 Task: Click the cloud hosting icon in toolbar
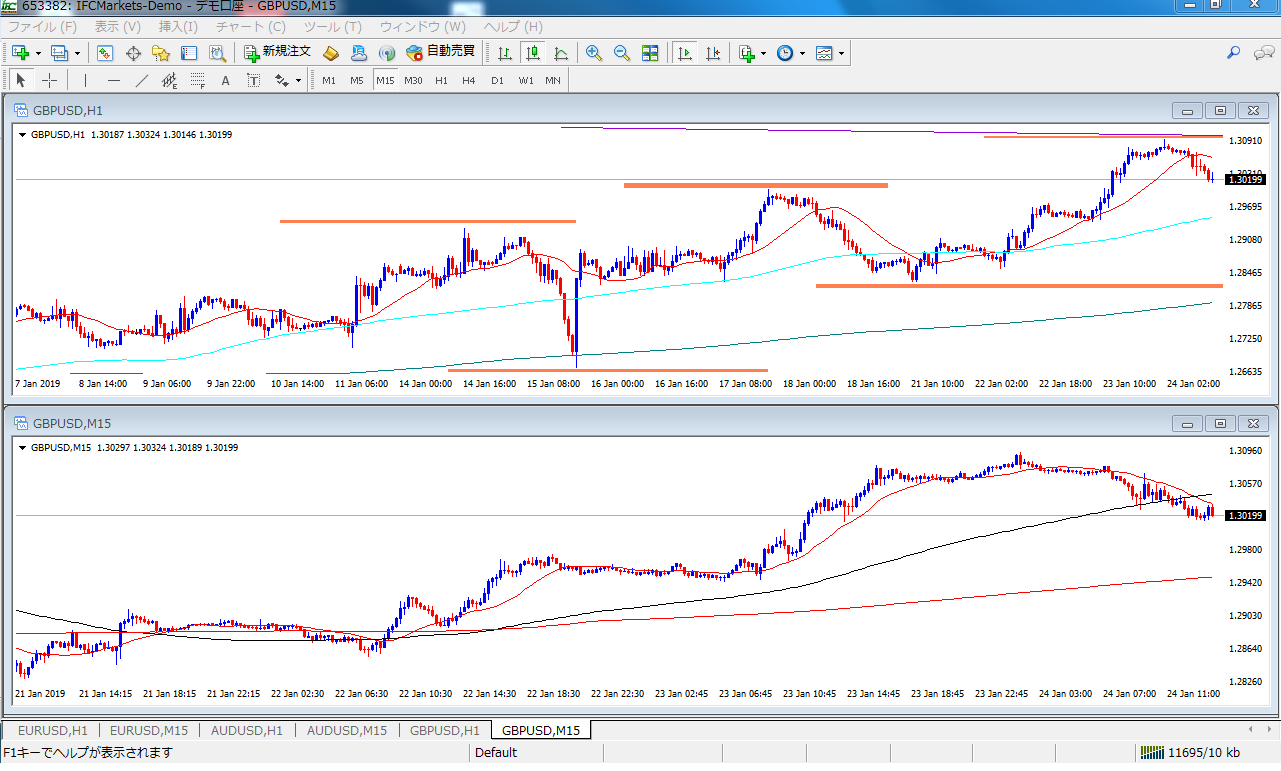click(x=359, y=53)
